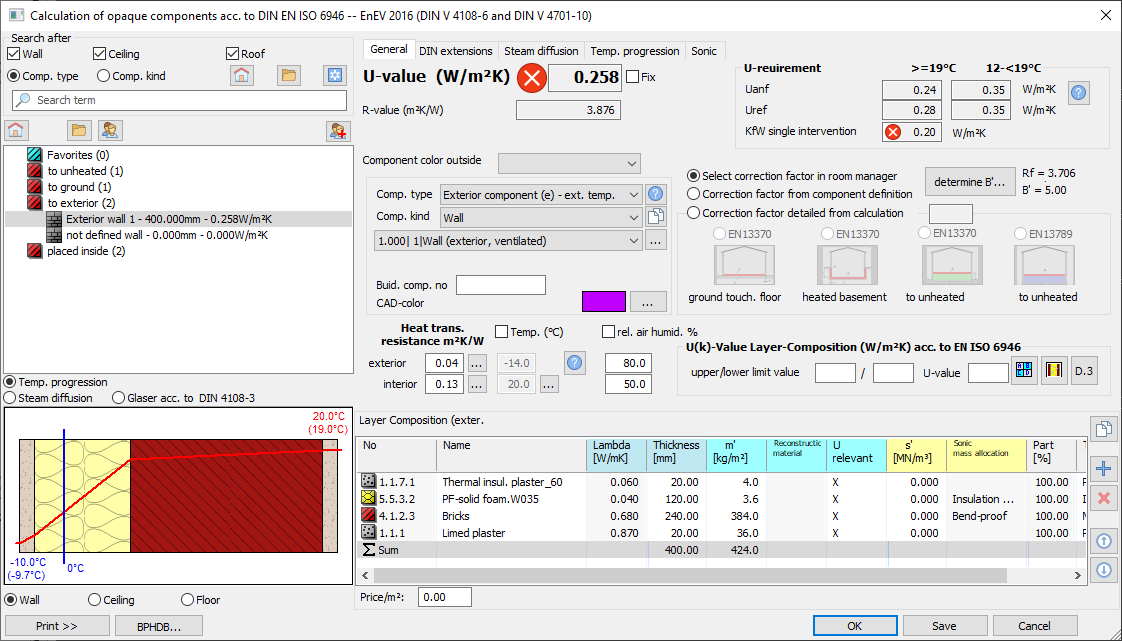The image size is (1122, 641).
Task: Click the house icon beside Comp. kind radio
Action: point(242,75)
